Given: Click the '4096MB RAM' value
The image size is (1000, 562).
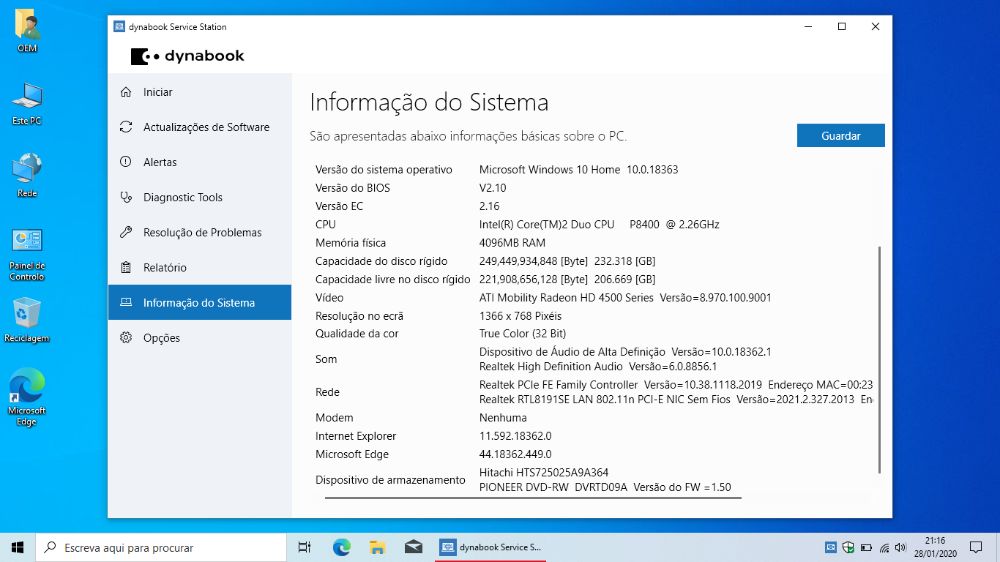Looking at the screenshot, I should [512, 243].
